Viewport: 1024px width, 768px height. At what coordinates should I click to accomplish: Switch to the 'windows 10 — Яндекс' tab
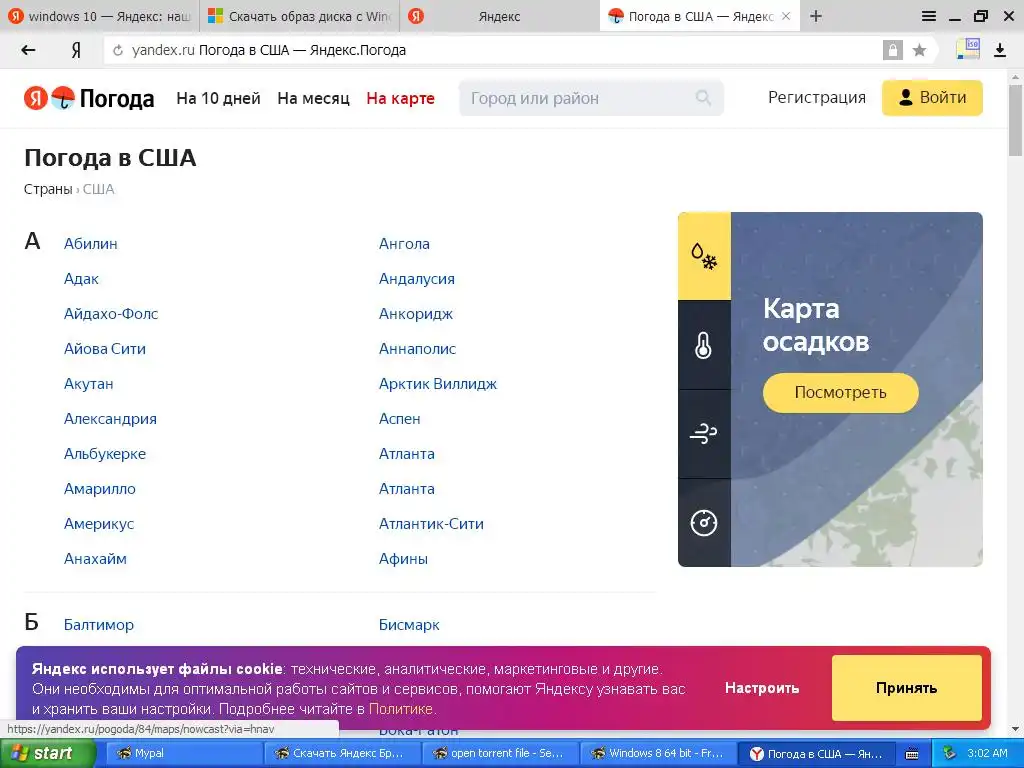[99, 16]
